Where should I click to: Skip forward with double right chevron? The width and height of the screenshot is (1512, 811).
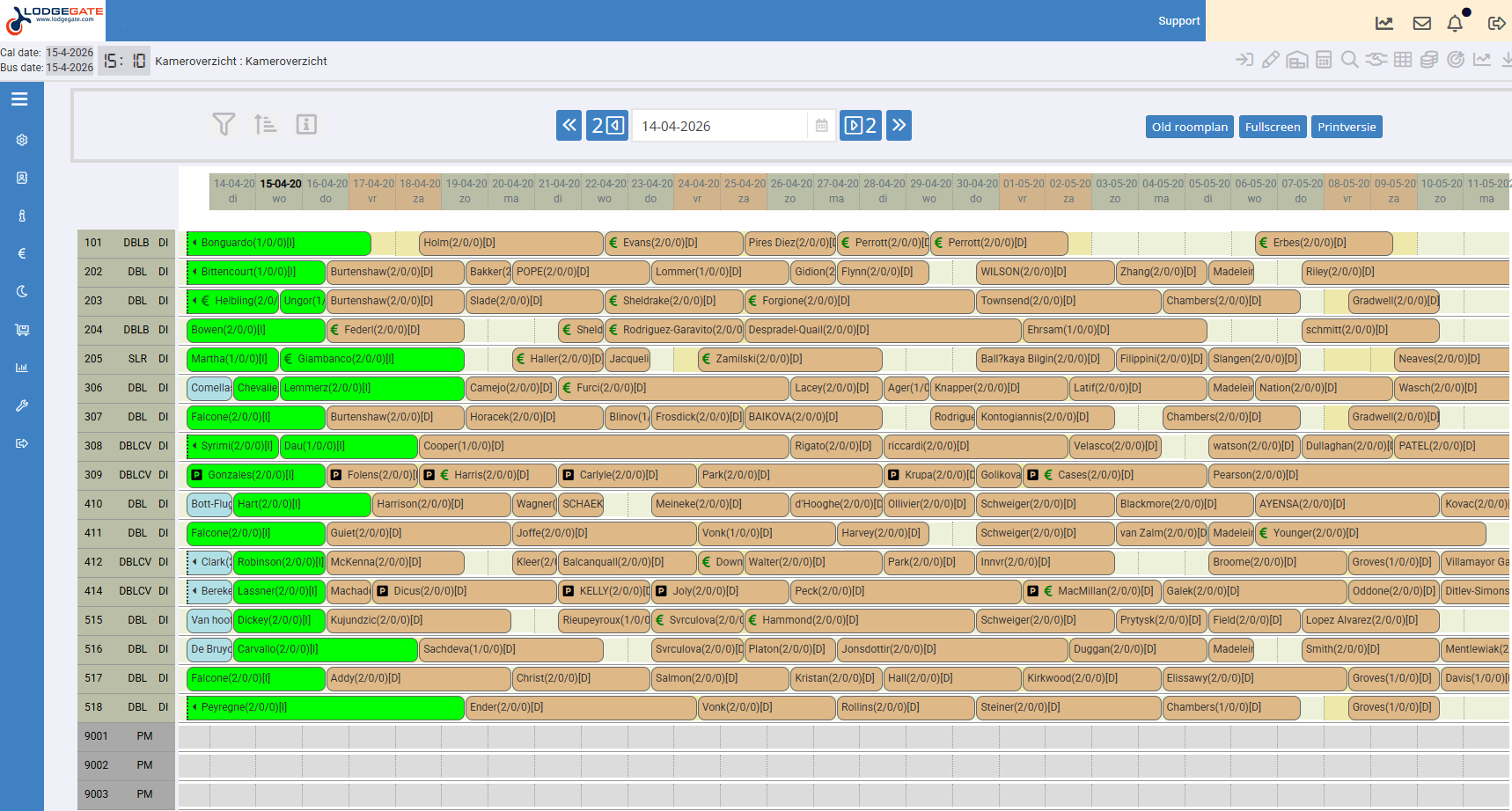[x=899, y=126]
